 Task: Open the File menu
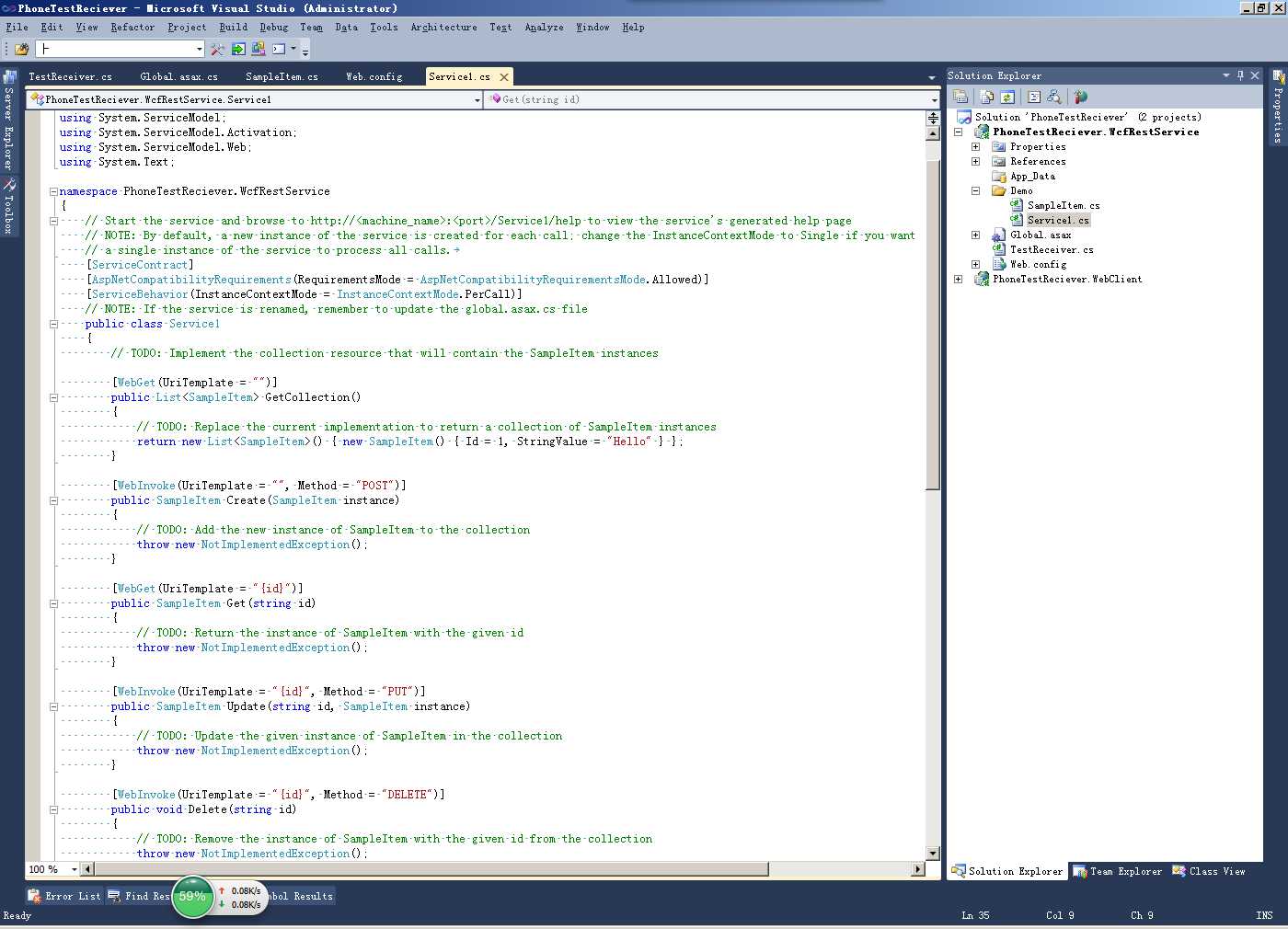click(x=17, y=27)
